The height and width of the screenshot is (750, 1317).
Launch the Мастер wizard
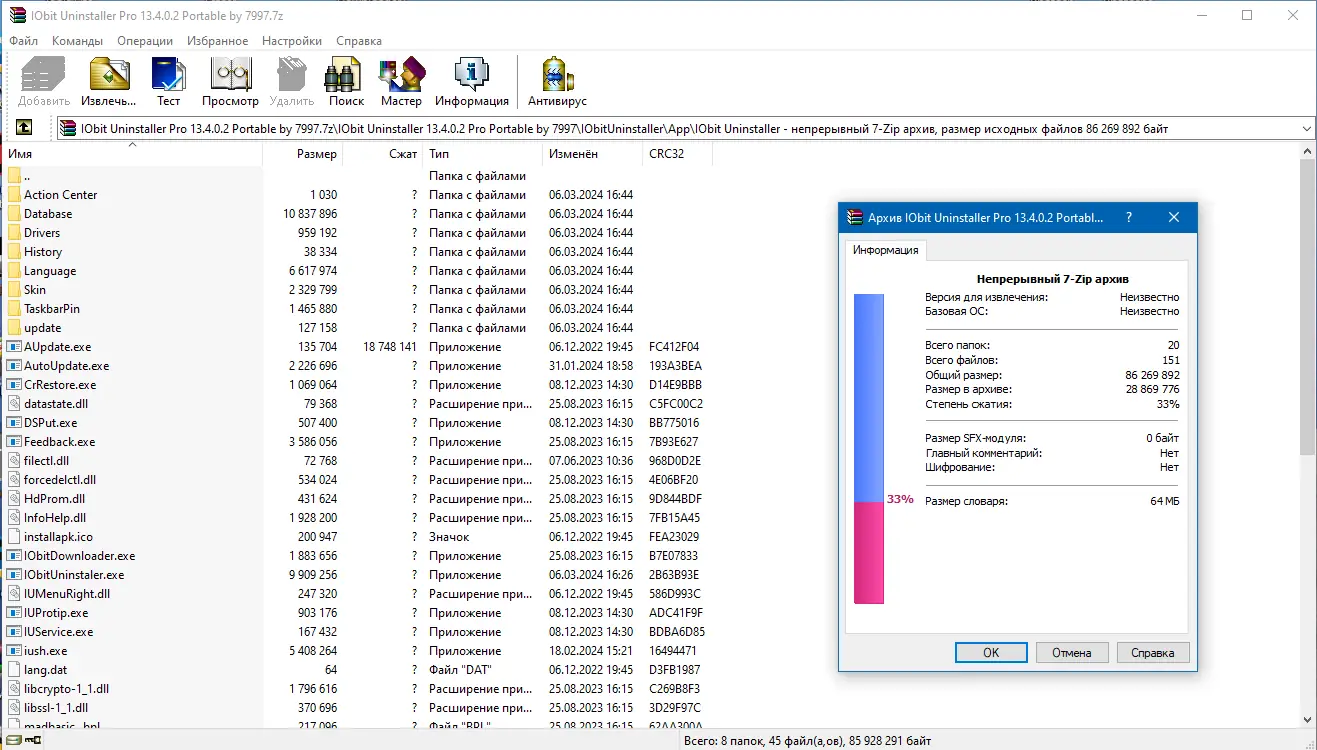401,80
